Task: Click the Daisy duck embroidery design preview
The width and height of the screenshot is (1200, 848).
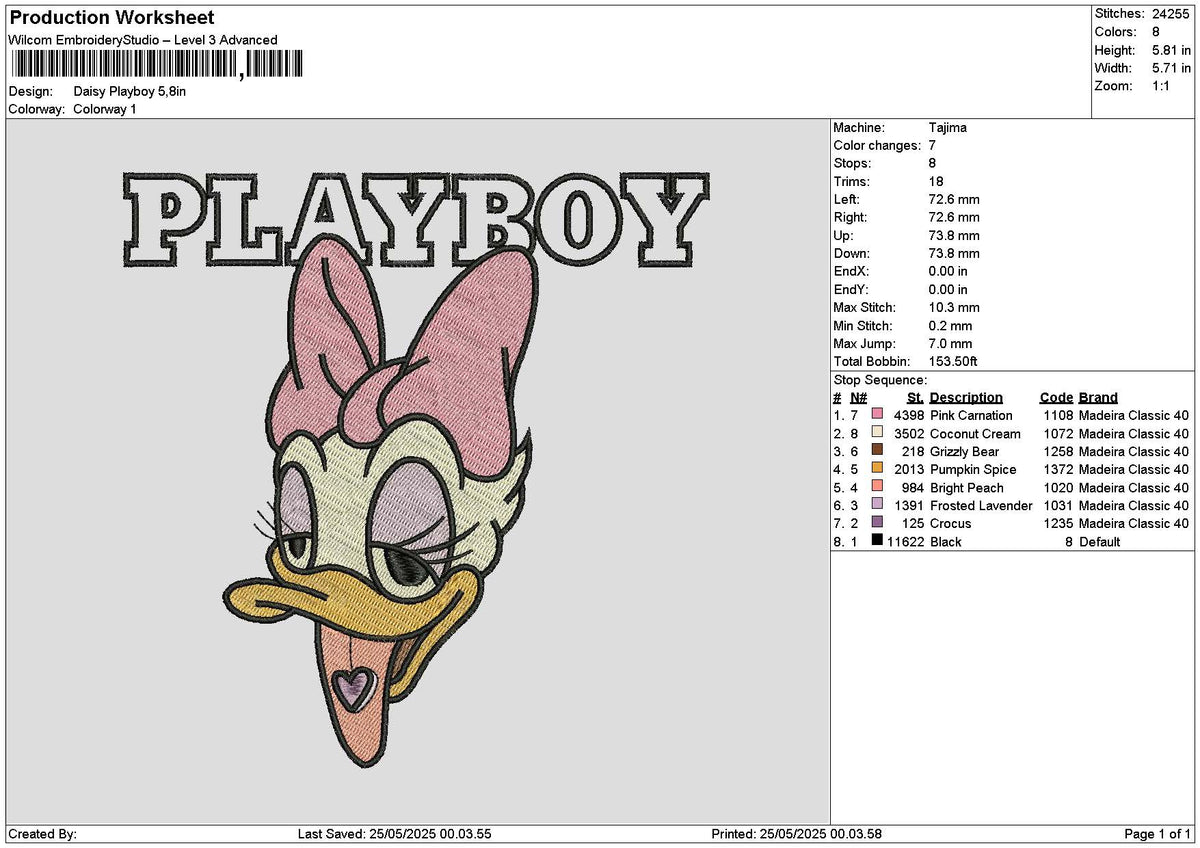Action: (x=417, y=470)
